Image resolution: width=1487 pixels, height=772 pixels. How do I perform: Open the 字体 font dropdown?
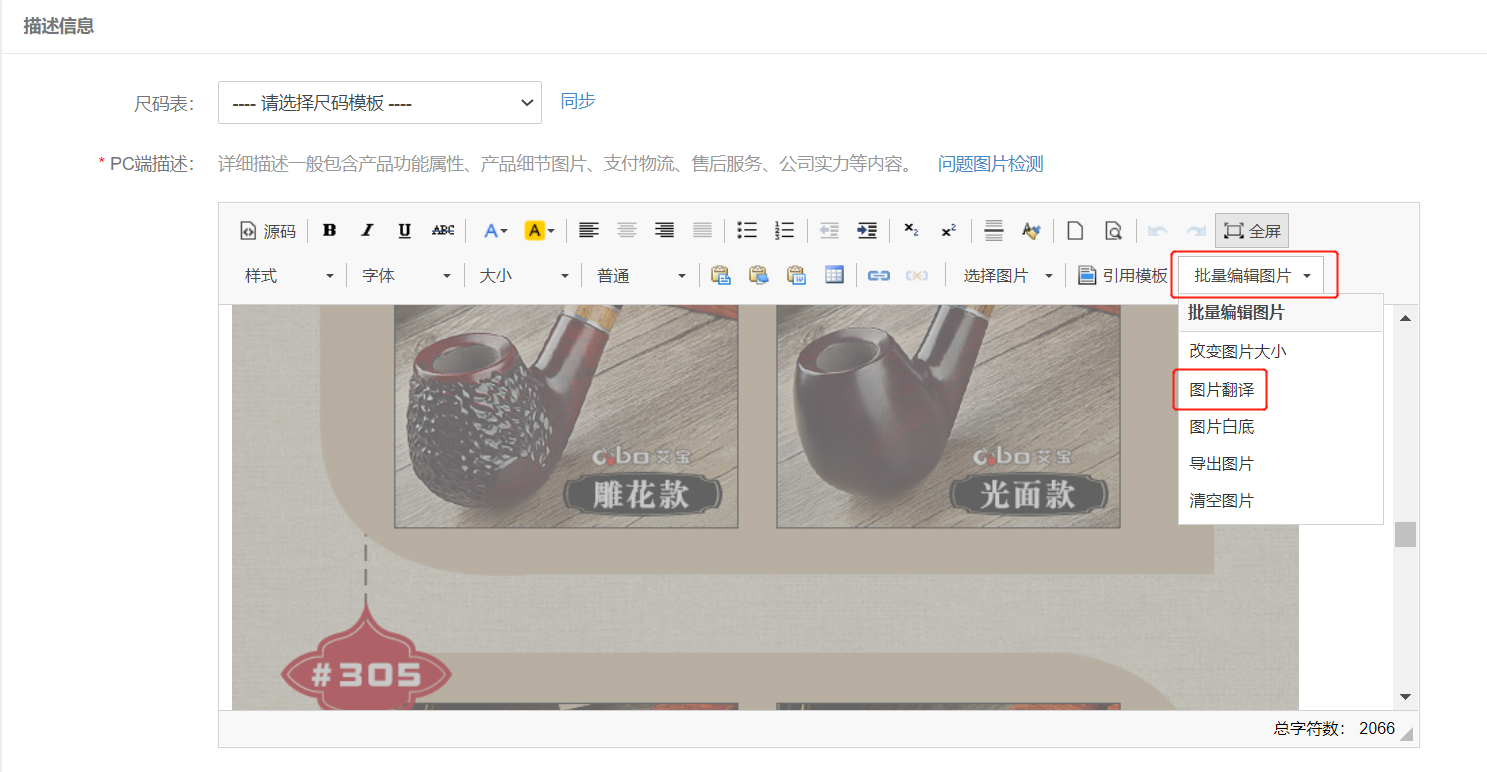coord(406,276)
